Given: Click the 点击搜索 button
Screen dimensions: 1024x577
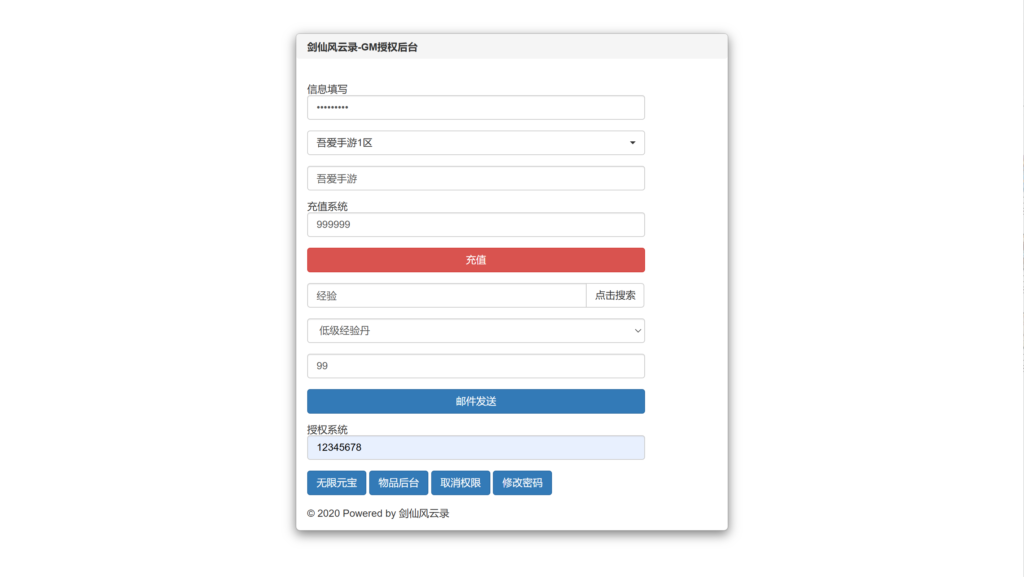Looking at the screenshot, I should point(615,296).
